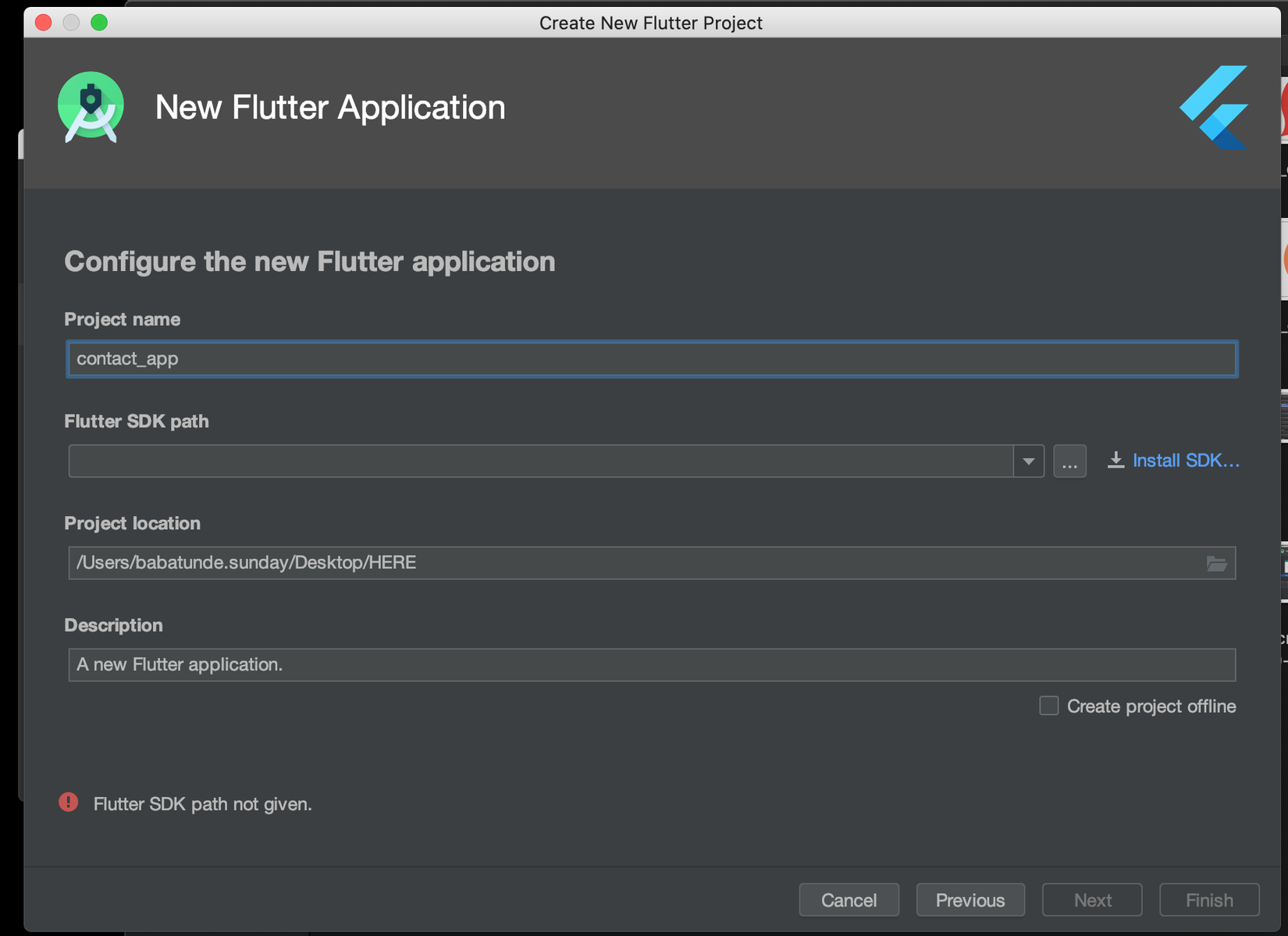
Task: Click the Flutter SDK path combo box
Action: pyautogui.click(x=540, y=461)
